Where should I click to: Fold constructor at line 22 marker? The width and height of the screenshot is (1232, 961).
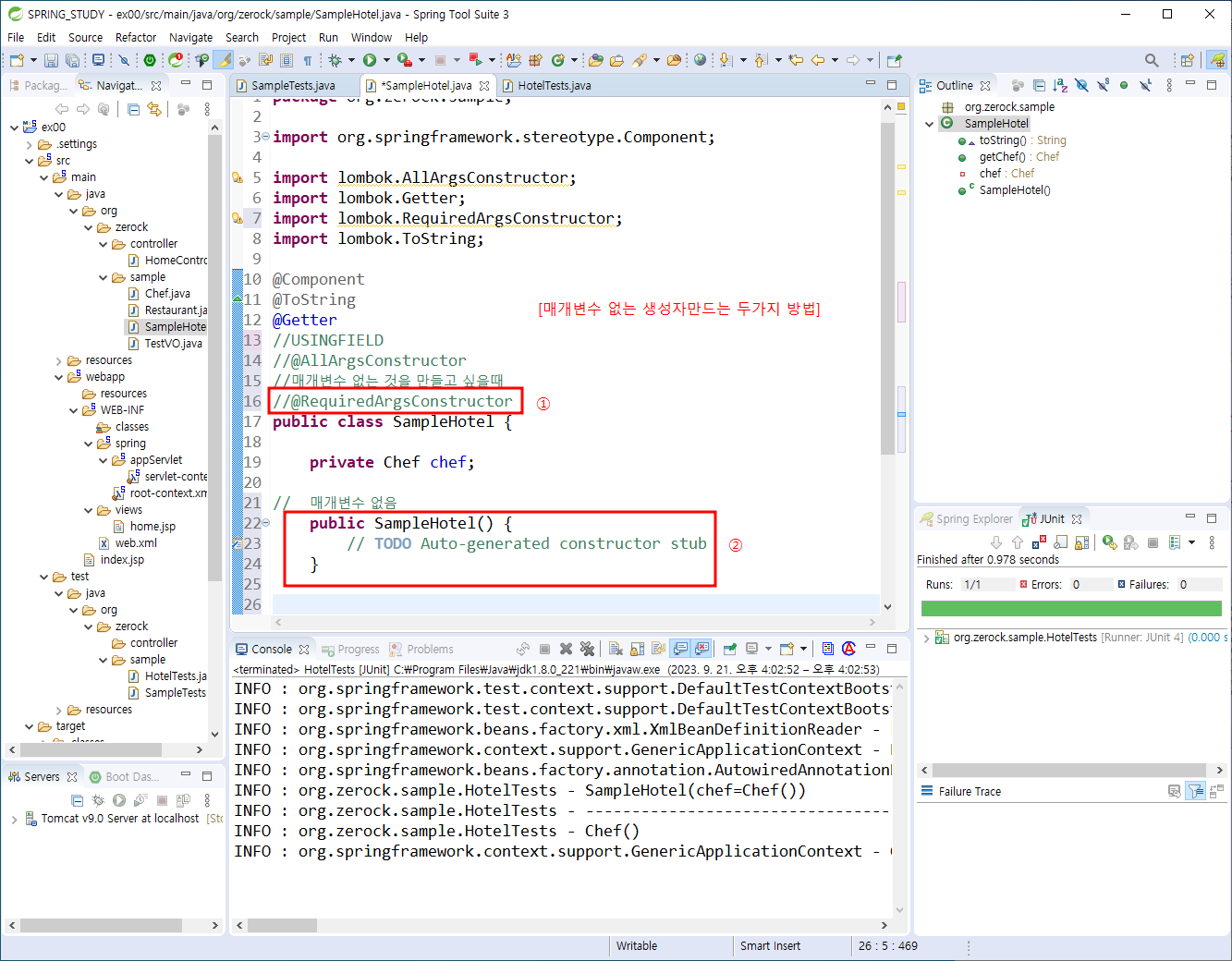tap(265, 523)
